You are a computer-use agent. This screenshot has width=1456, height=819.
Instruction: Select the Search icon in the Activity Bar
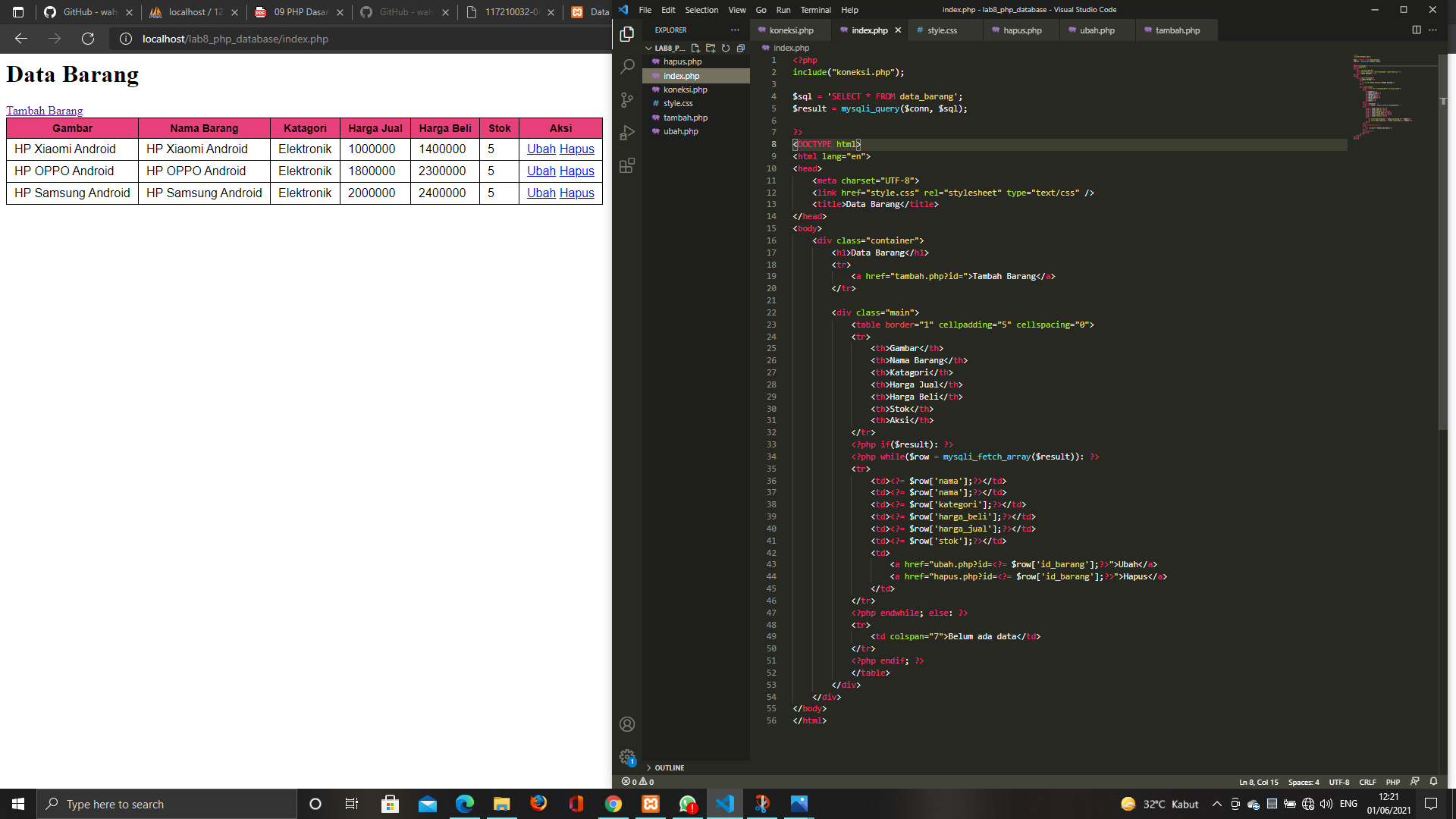pyautogui.click(x=626, y=66)
